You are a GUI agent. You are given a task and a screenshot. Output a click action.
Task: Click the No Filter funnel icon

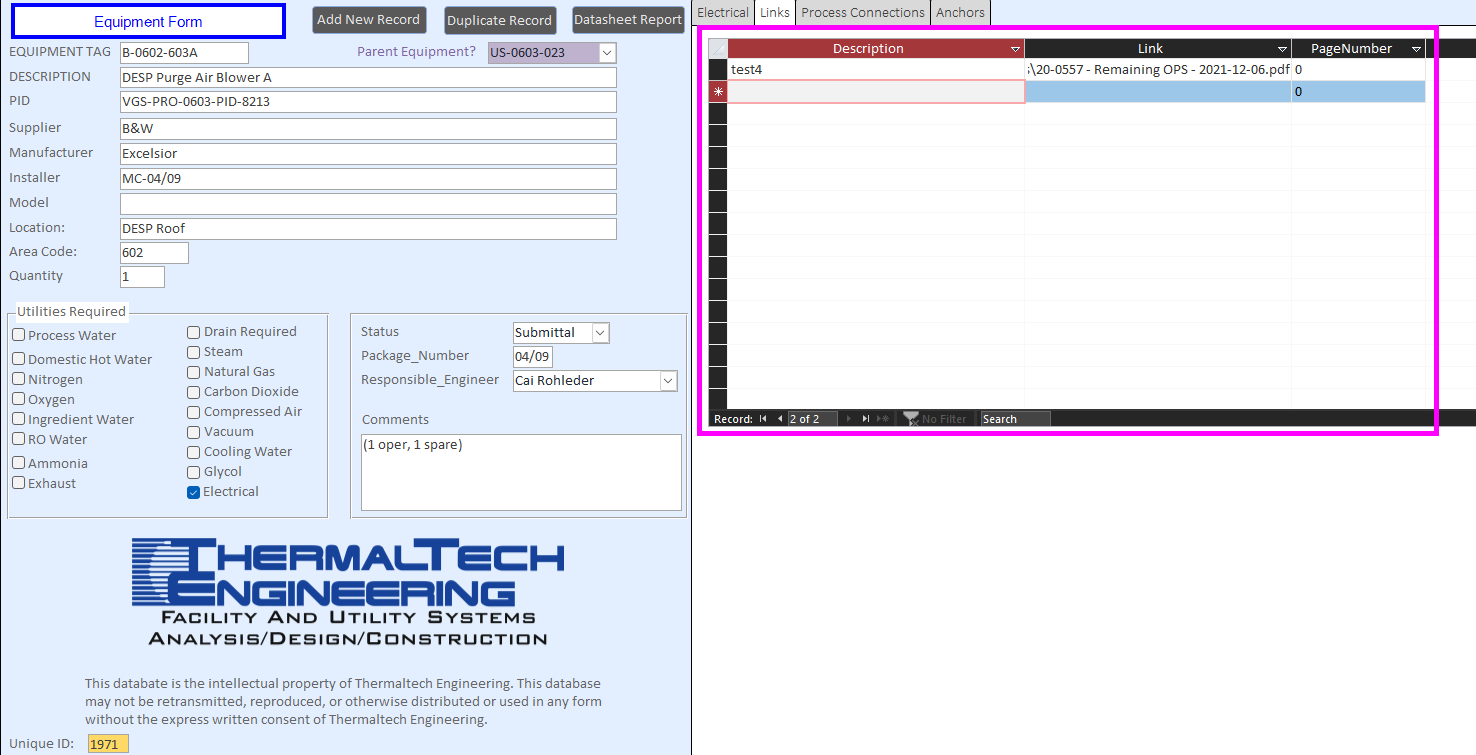[x=911, y=419]
